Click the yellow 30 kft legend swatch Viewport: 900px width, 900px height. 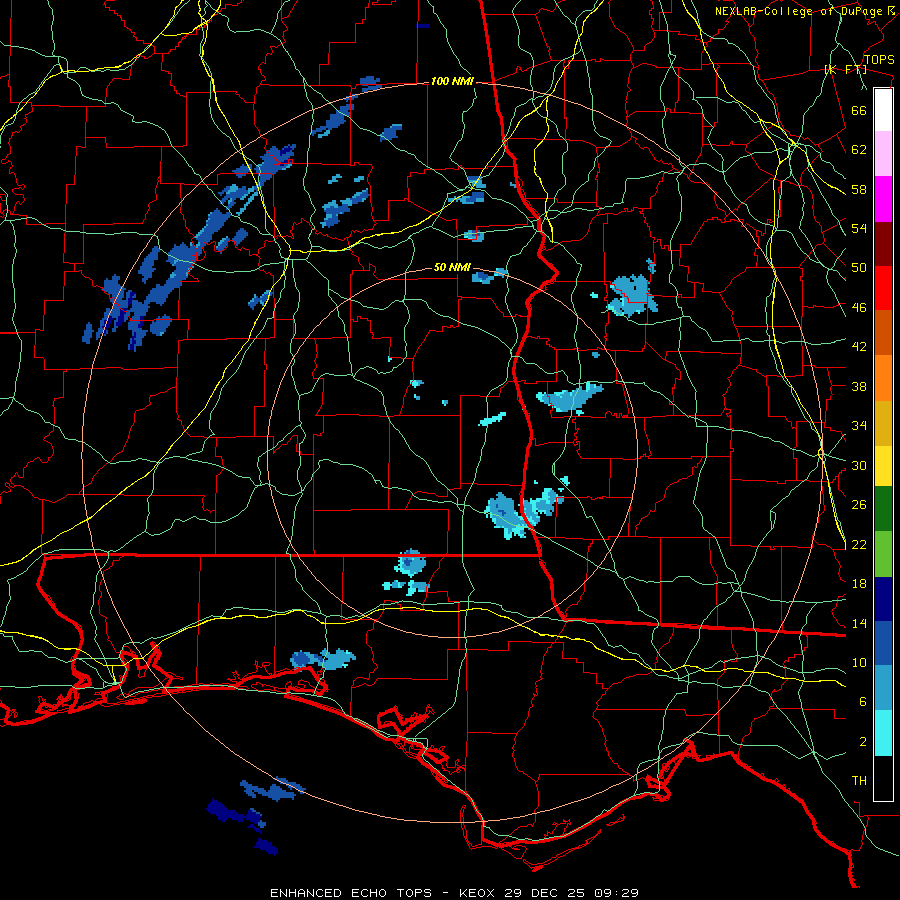coord(883,466)
